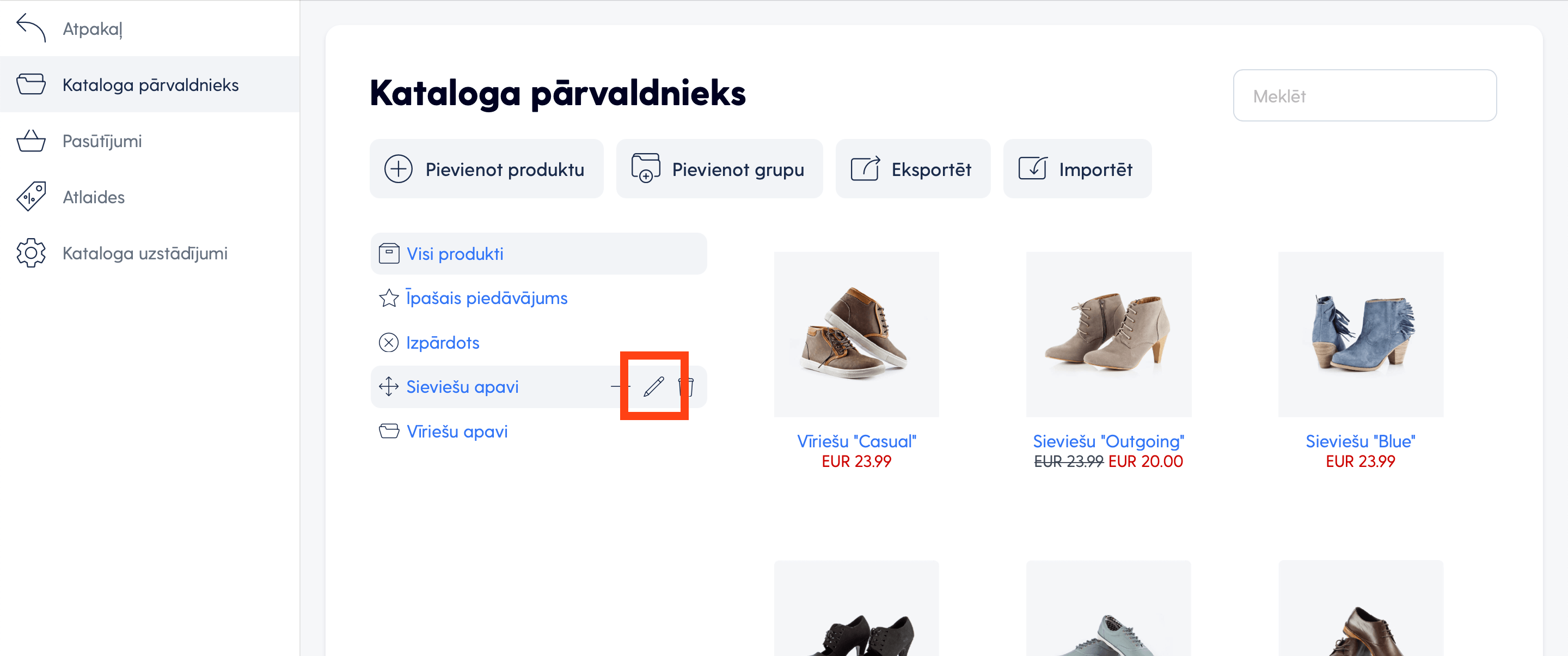Click the Eksportēt button
This screenshot has width=1568, height=656.
pyautogui.click(x=912, y=169)
